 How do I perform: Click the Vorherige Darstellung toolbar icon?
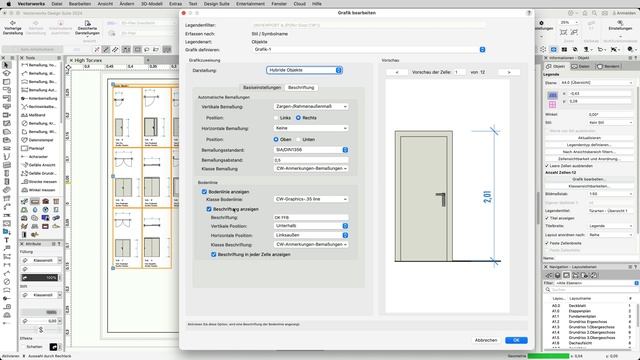tap(13, 27)
